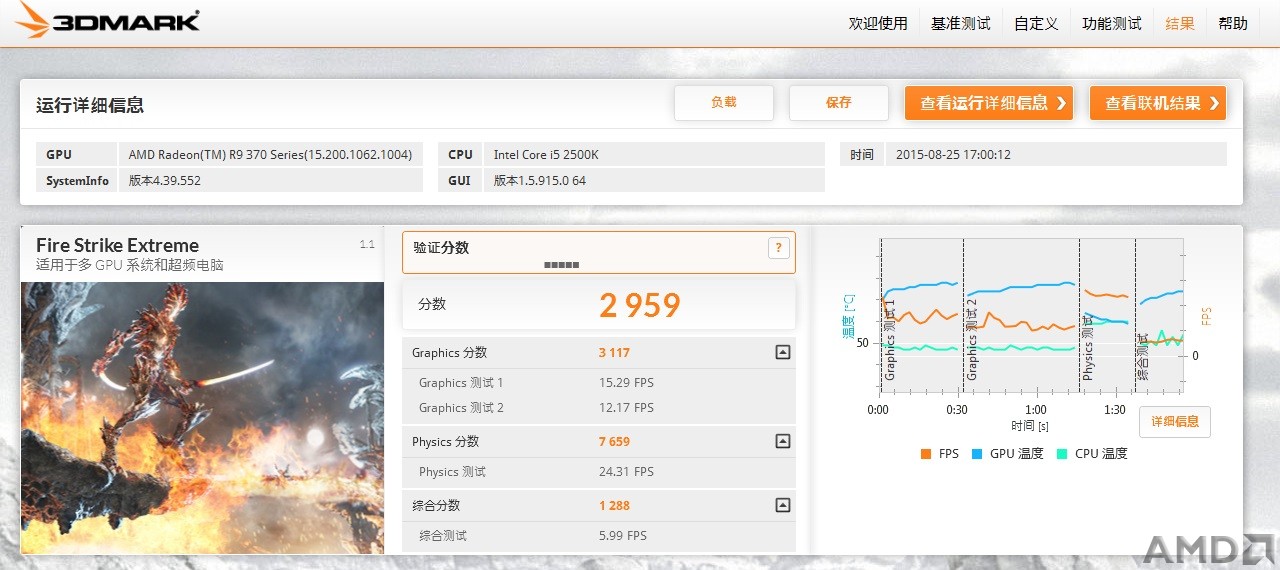Click the AMD Radeon R9 370 GPU text
This screenshot has width=1280, height=570.
click(x=270, y=155)
